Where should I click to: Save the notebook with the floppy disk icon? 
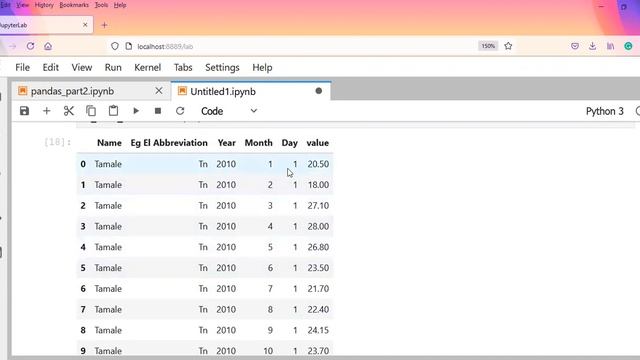(x=24, y=111)
